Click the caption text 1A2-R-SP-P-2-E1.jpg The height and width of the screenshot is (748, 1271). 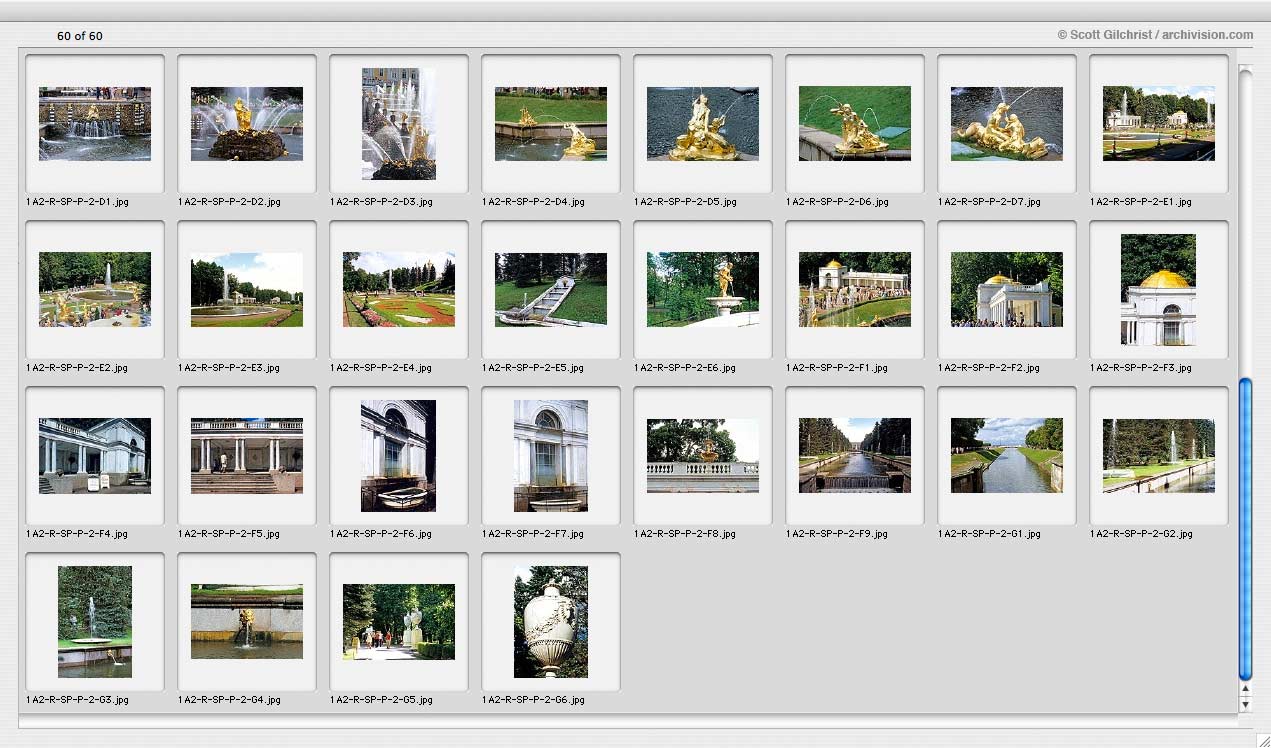coord(1141,202)
